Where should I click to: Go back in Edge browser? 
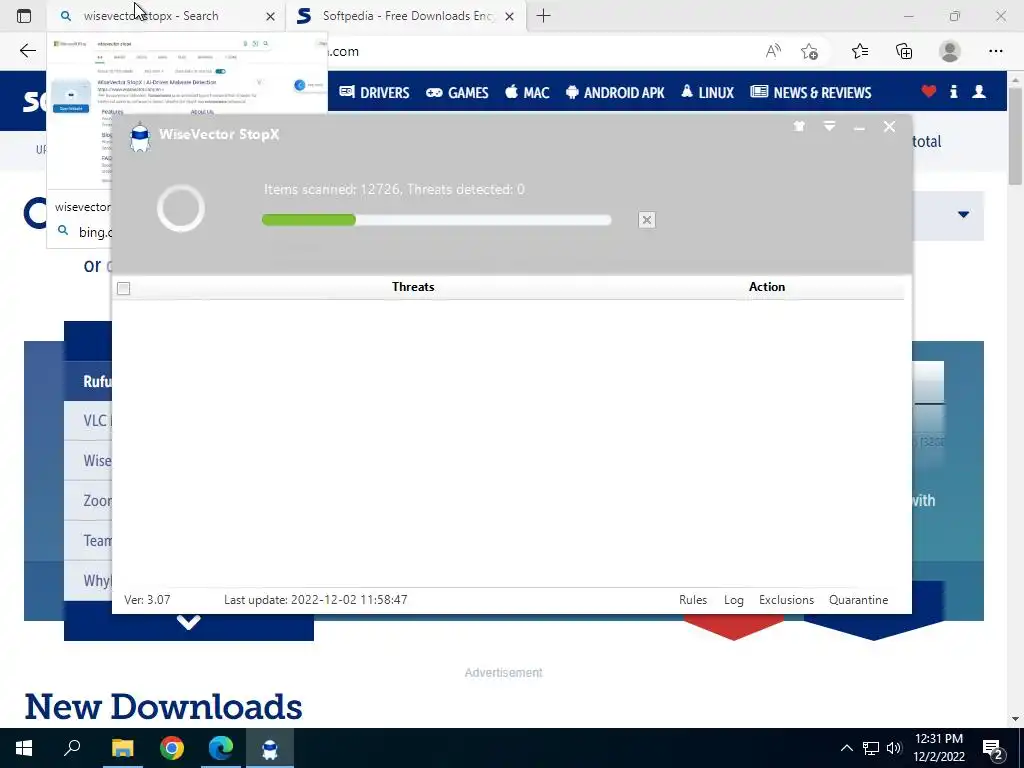pyautogui.click(x=27, y=51)
